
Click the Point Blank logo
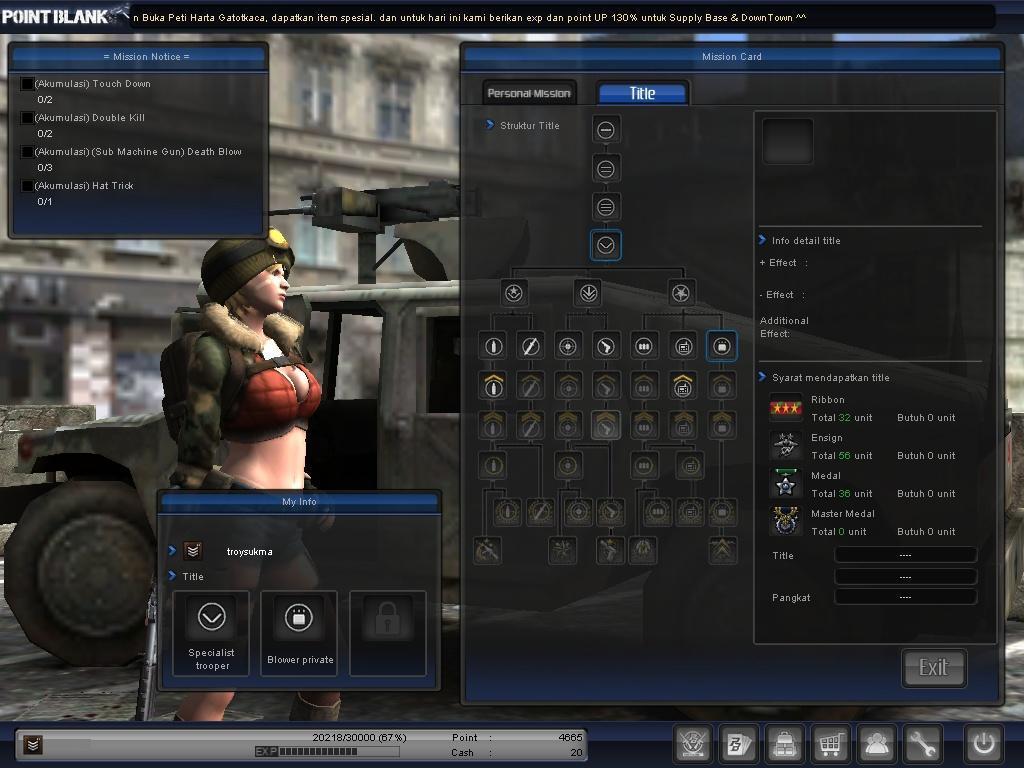64,14
